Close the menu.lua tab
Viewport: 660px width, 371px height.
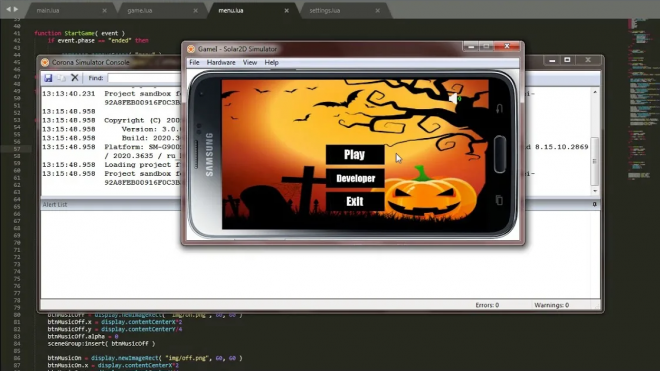pyautogui.click(x=287, y=11)
